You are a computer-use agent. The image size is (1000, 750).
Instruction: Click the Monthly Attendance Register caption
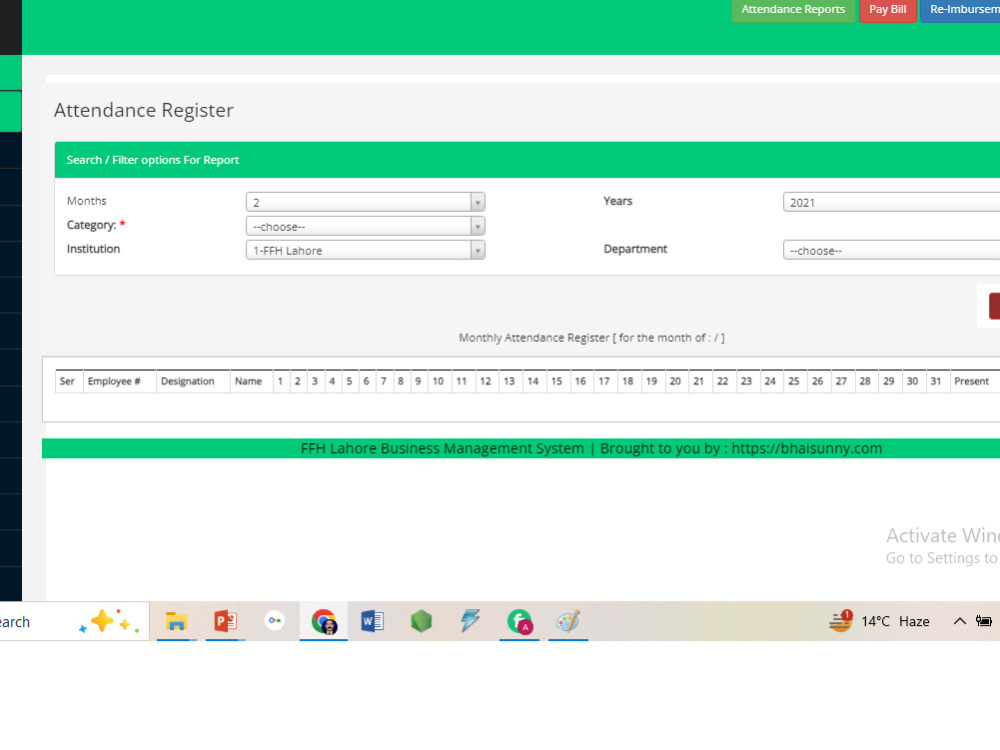[x=592, y=337]
